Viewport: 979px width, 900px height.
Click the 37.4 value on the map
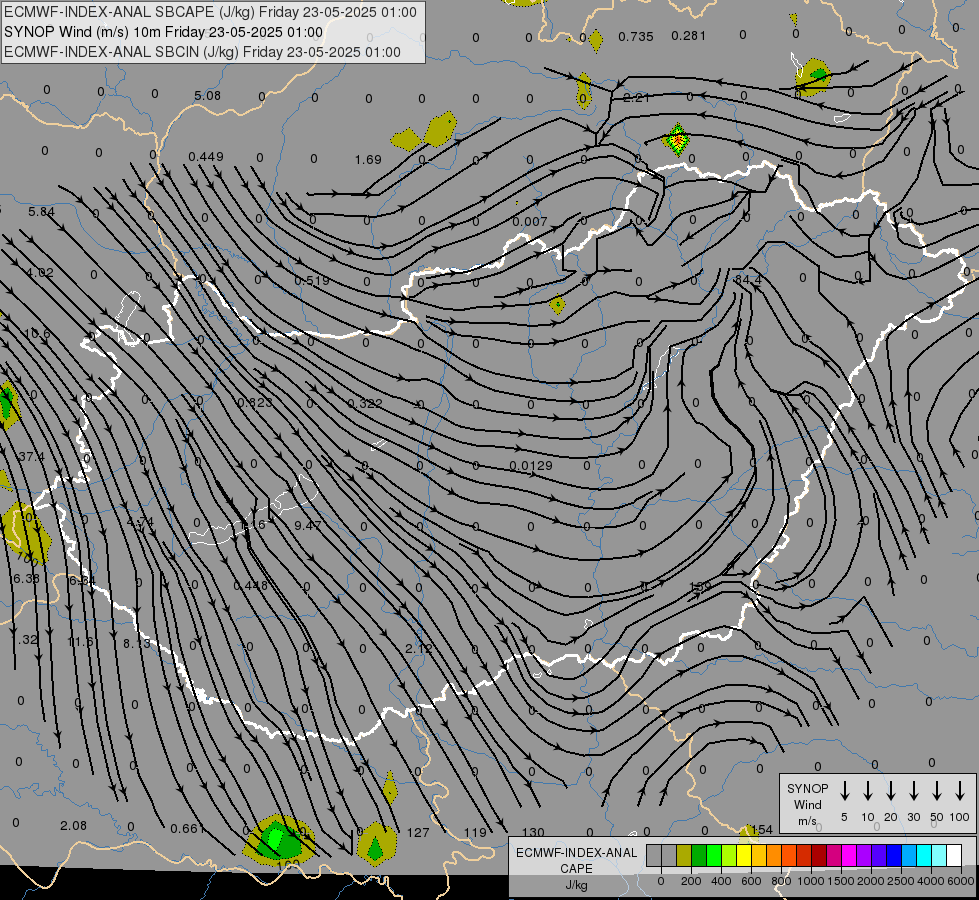[x=31, y=457]
